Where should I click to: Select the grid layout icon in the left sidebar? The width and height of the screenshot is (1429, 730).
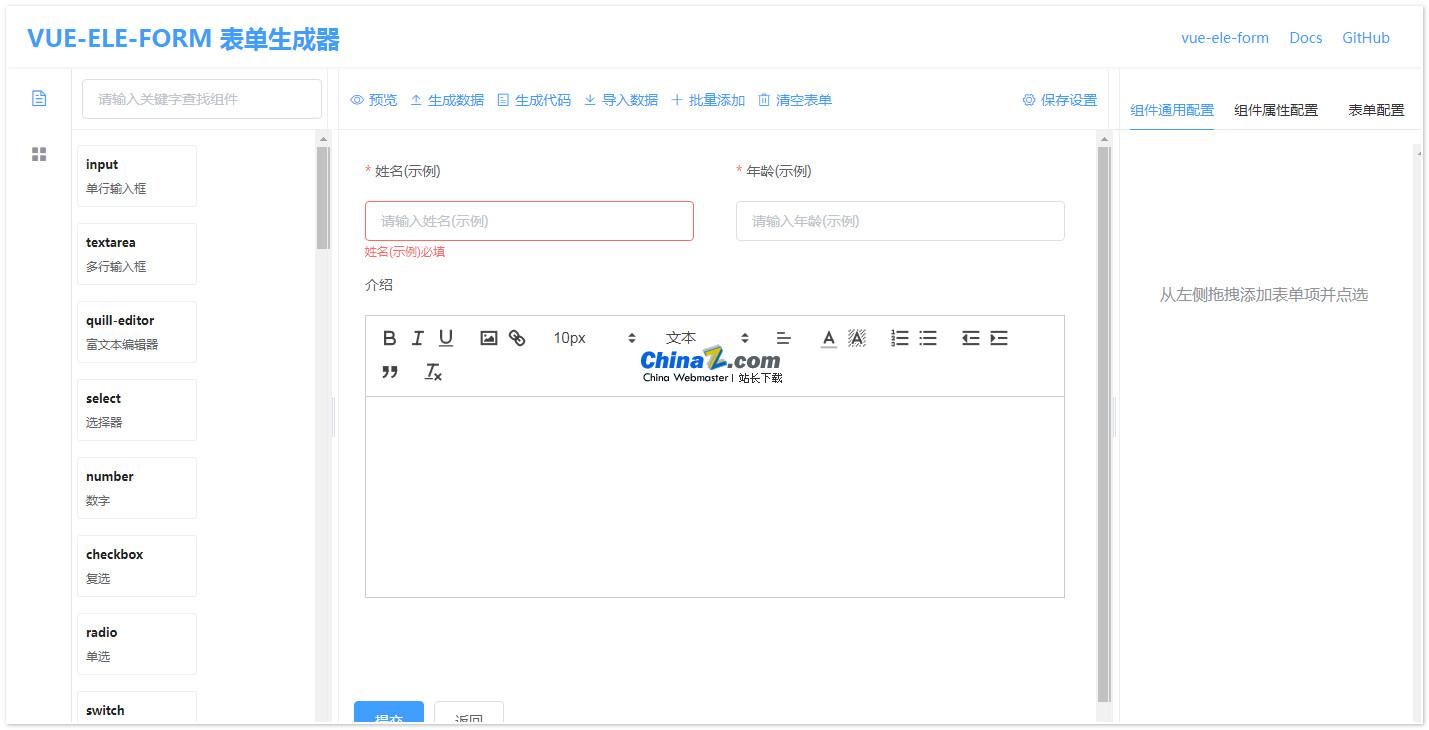click(x=39, y=153)
